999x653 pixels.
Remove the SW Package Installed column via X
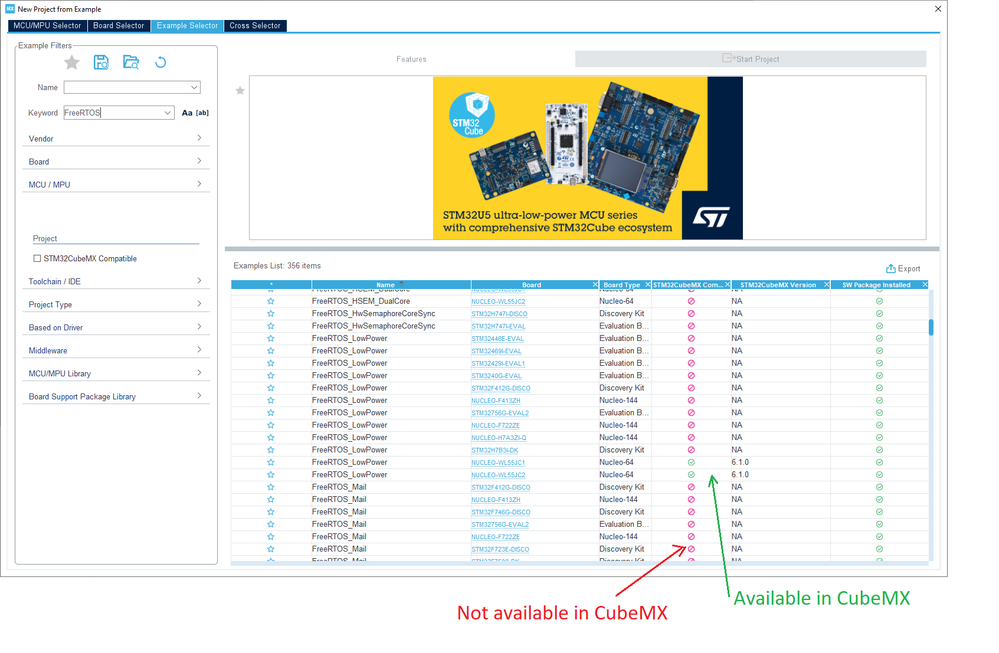coord(924,285)
